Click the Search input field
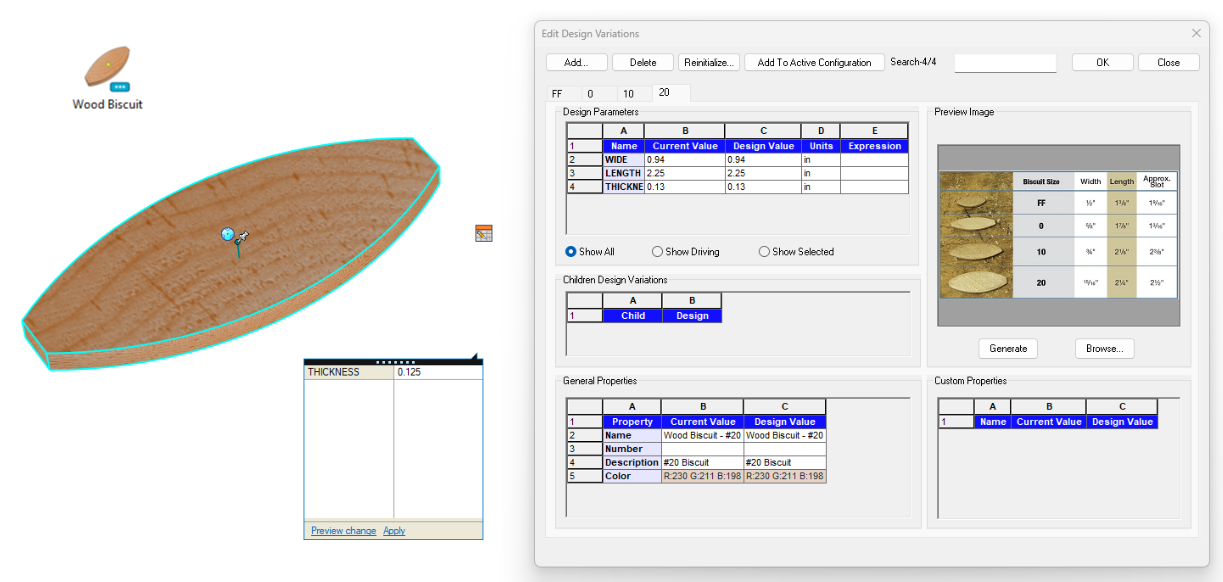1223x582 pixels. (1005, 63)
